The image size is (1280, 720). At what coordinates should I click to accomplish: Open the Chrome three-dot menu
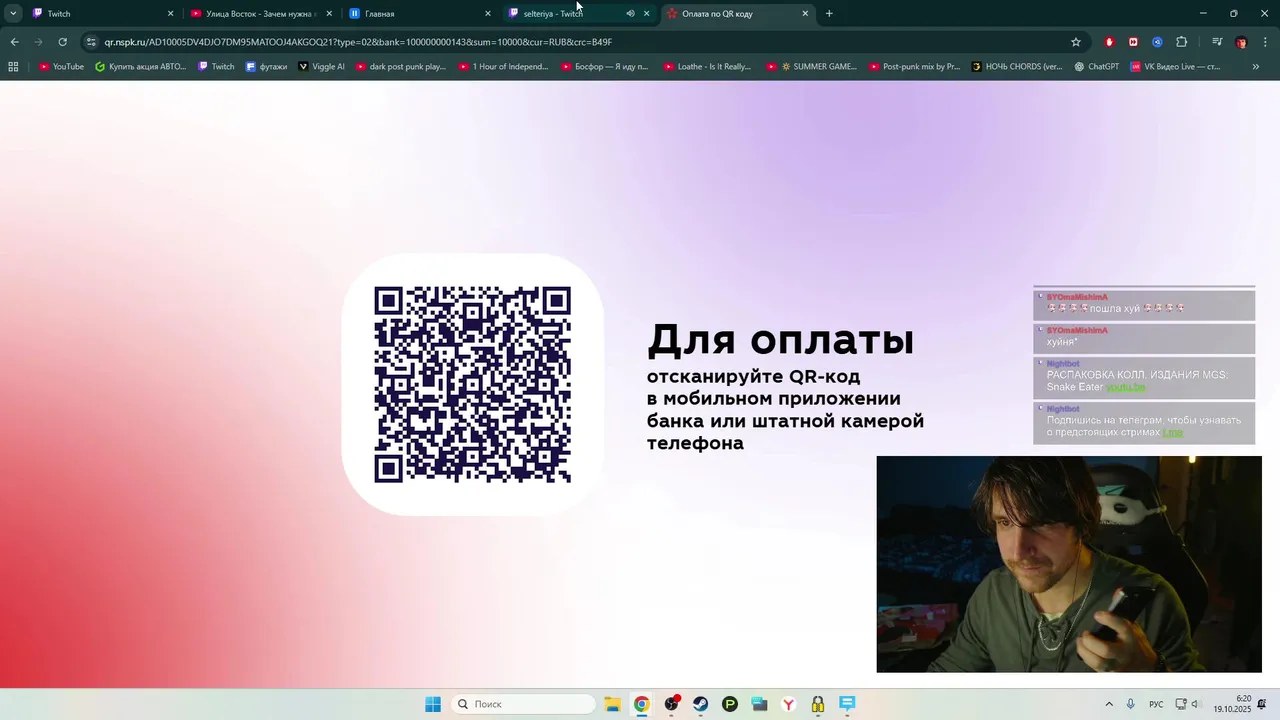tap(1265, 42)
